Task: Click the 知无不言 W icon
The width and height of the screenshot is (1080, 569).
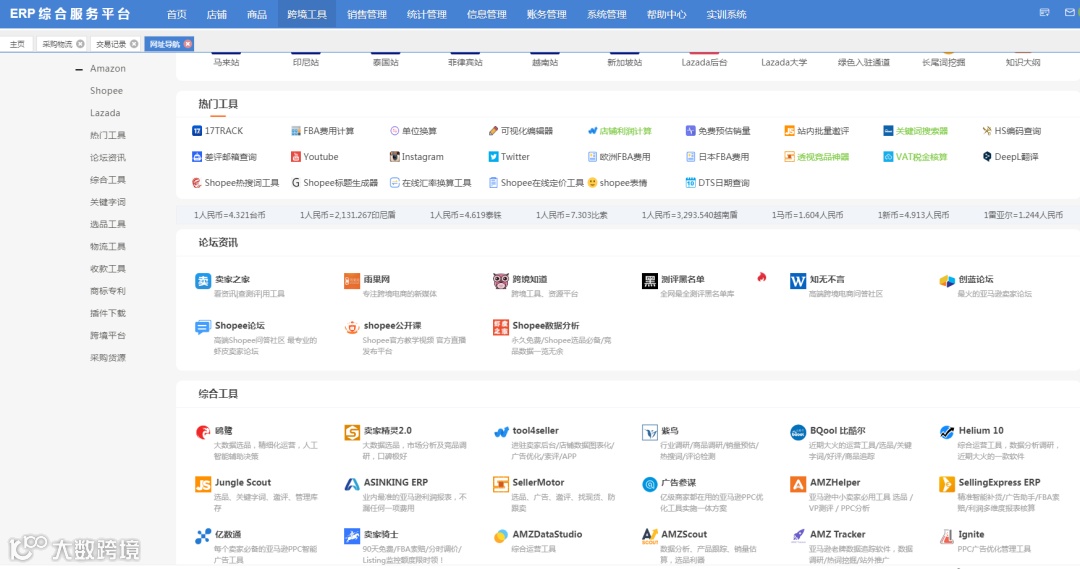Action: 798,280
